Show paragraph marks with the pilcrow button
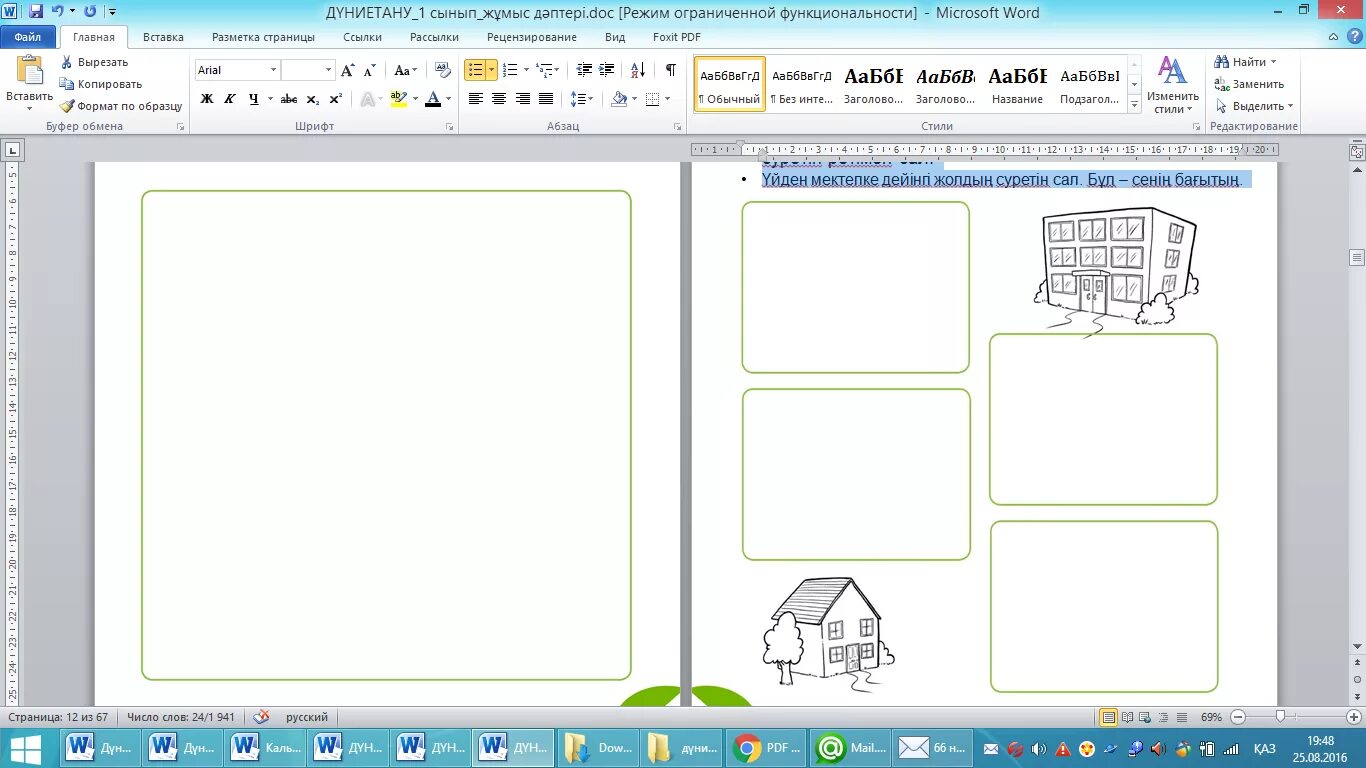Viewport: 1366px width, 768px height. (x=670, y=70)
